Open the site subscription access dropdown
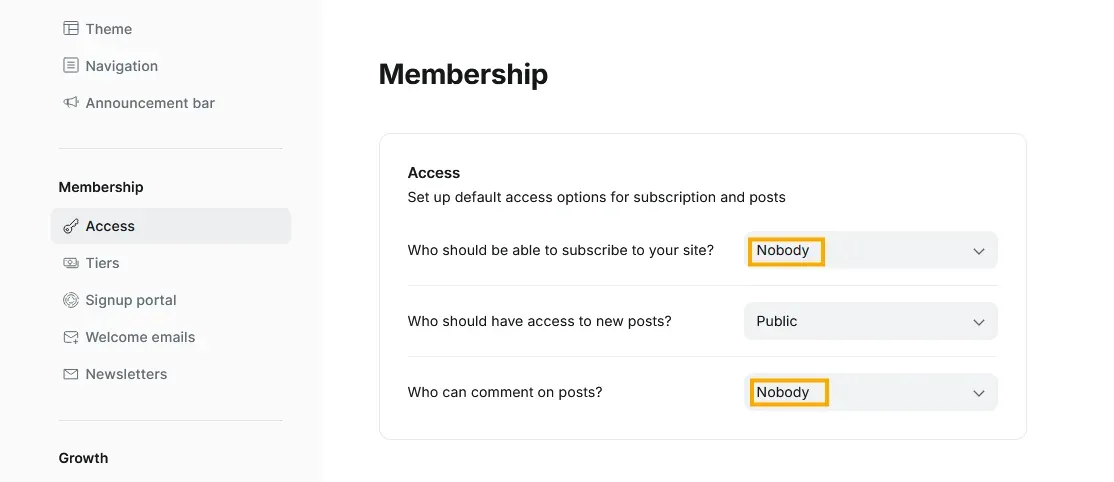The width and height of the screenshot is (1114, 482). (x=870, y=250)
